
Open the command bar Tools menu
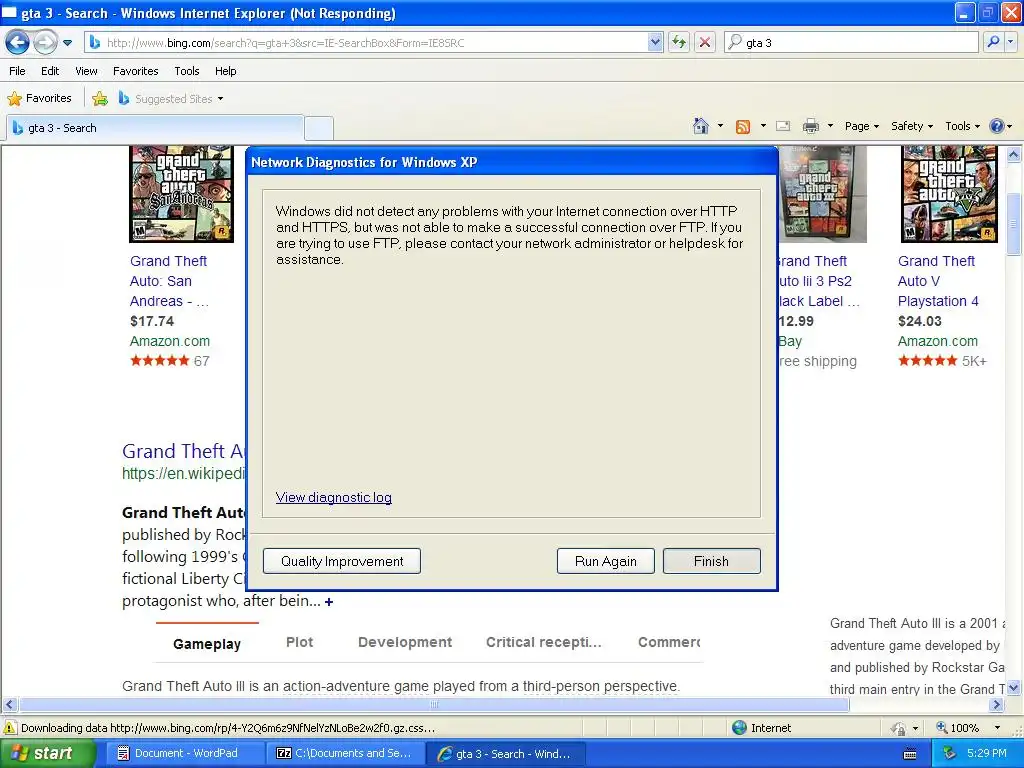pos(963,126)
